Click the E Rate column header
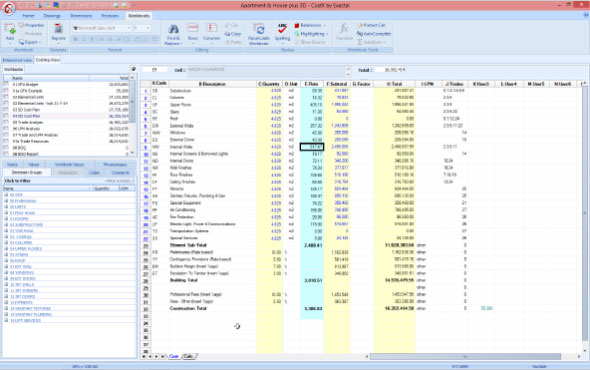Image resolution: width=590 pixels, height=370 pixels. pyautogui.click(x=312, y=84)
